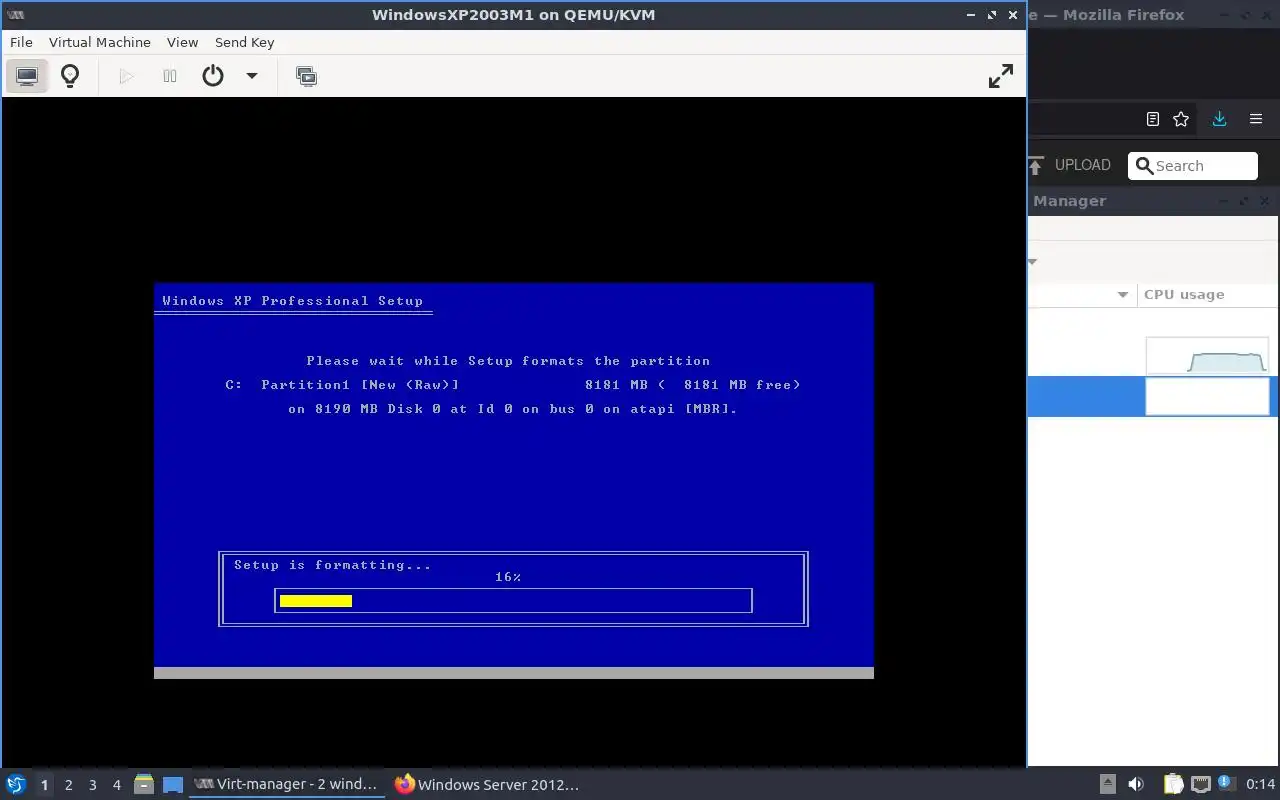The image size is (1280, 800).
Task: Click the volume speaker tray icon
Action: click(1136, 784)
